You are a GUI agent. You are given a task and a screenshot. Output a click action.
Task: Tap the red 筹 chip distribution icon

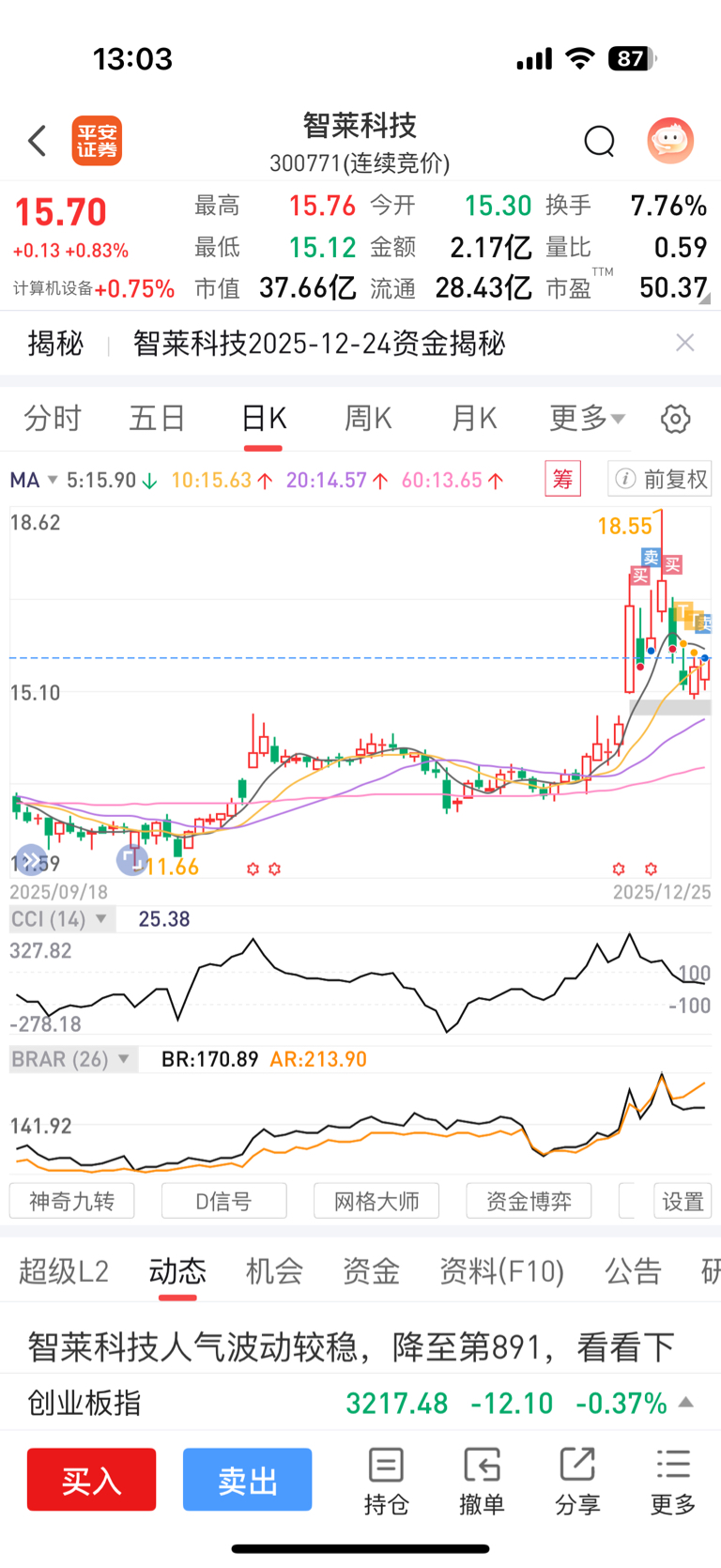563,479
